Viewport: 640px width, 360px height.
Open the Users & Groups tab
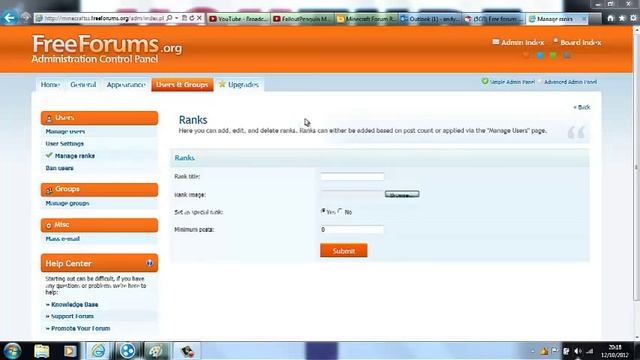tap(182, 84)
